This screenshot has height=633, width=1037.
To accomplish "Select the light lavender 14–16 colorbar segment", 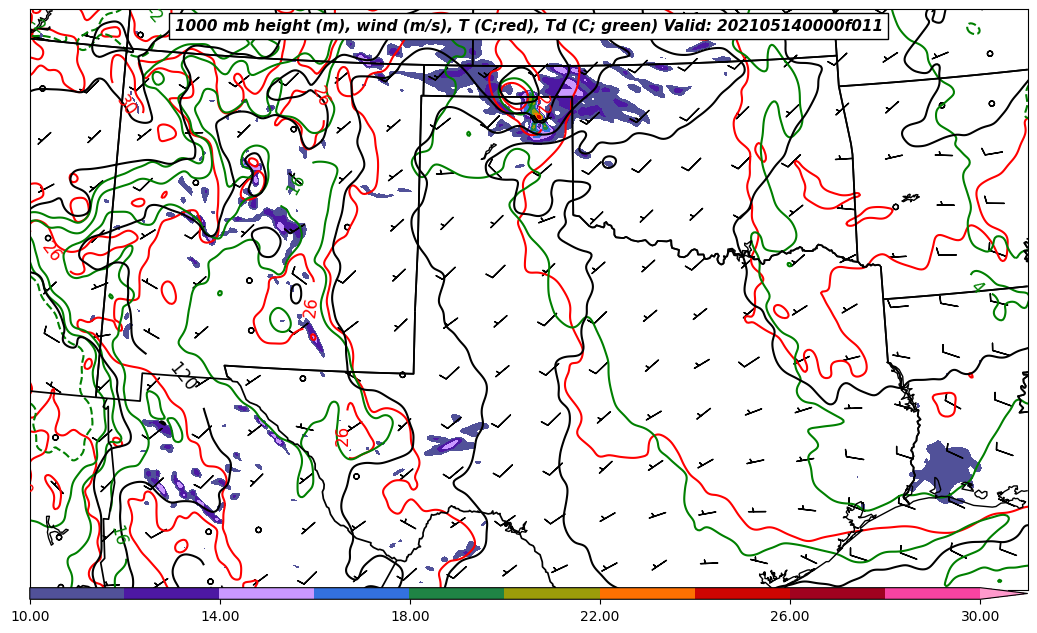I will (x=267, y=593).
